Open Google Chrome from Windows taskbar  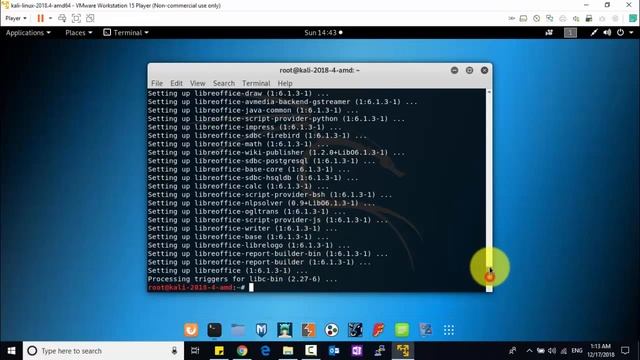(242, 351)
